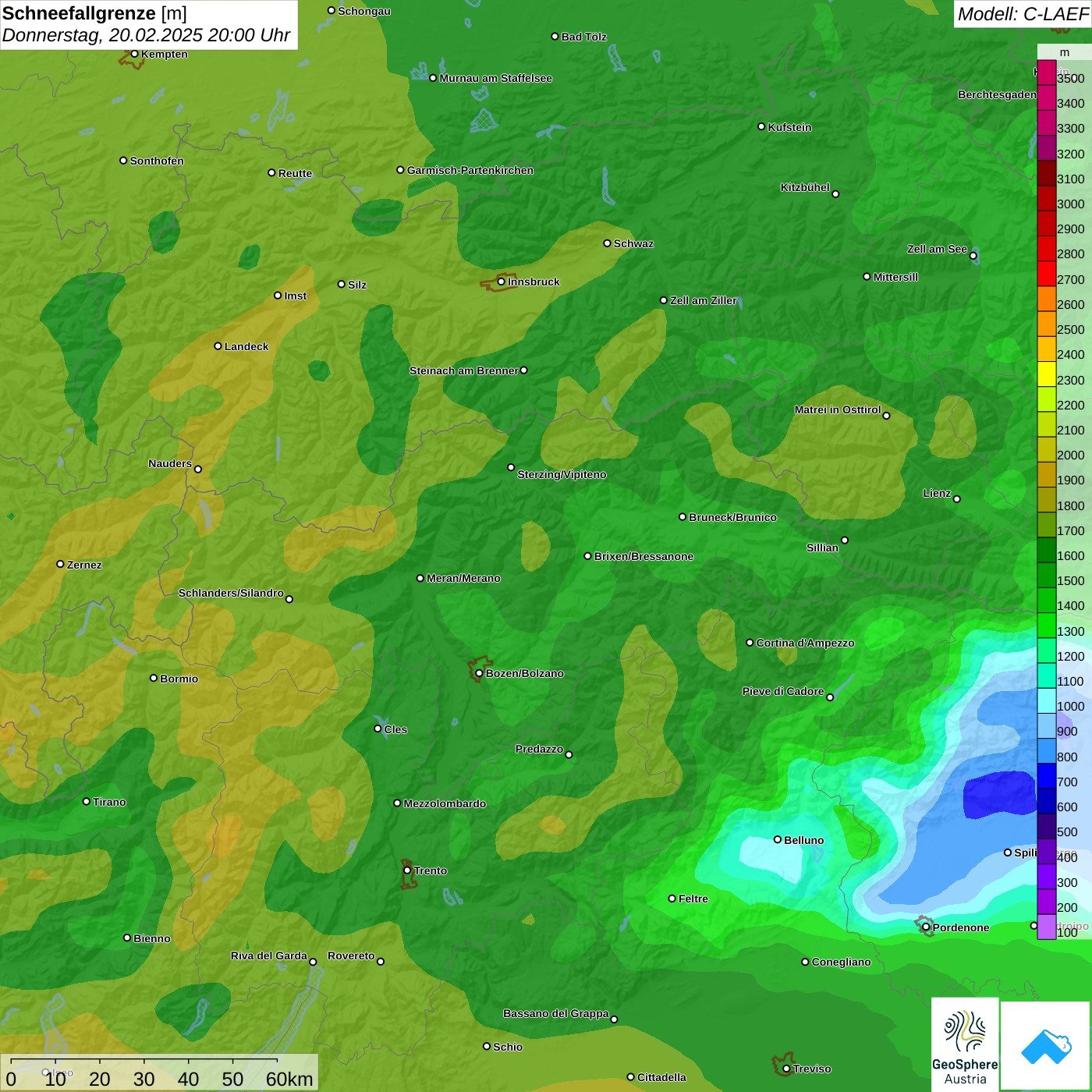The width and height of the screenshot is (1092, 1092).
Task: Click the Belluno city marker dot
Action: coord(777,839)
